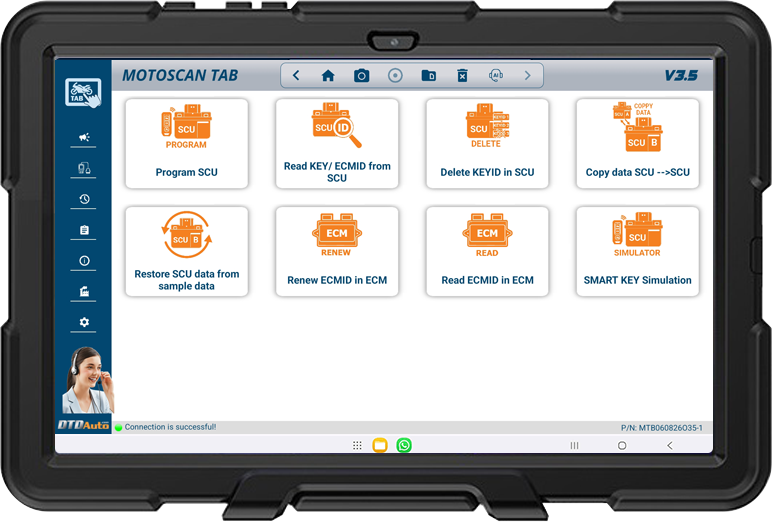This screenshot has width=772, height=522.
Task: Go to the home screen icon
Action: tap(328, 75)
